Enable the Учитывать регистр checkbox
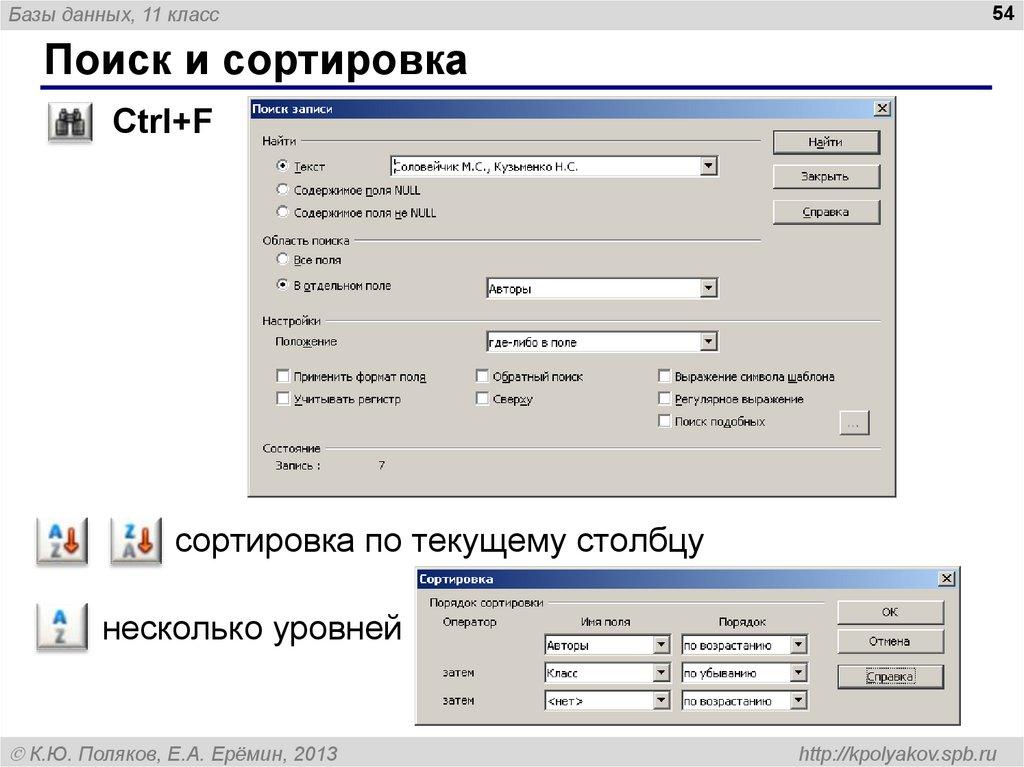1024x767 pixels. coord(284,398)
